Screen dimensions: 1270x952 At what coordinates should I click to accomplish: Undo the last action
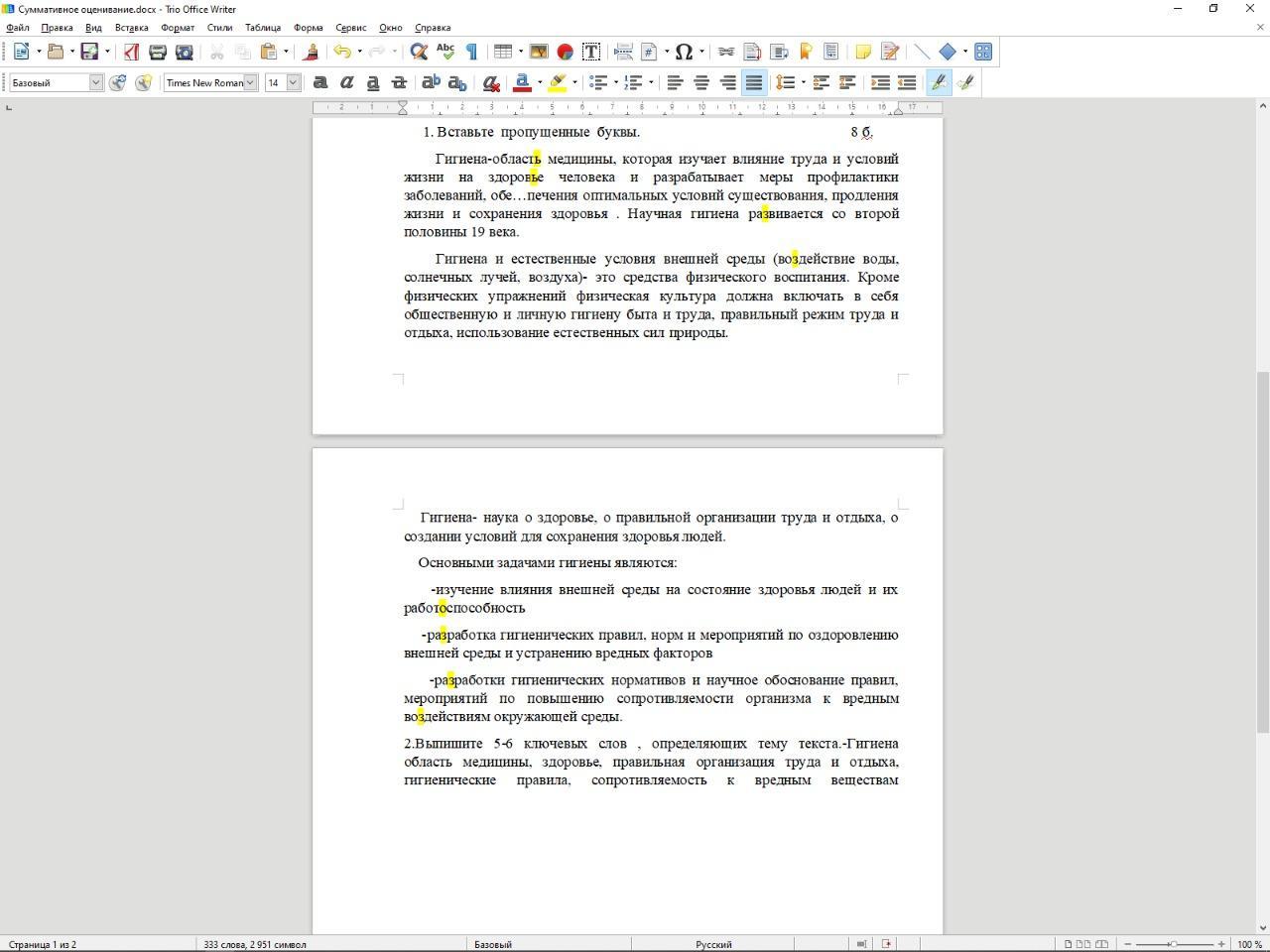pyautogui.click(x=341, y=52)
